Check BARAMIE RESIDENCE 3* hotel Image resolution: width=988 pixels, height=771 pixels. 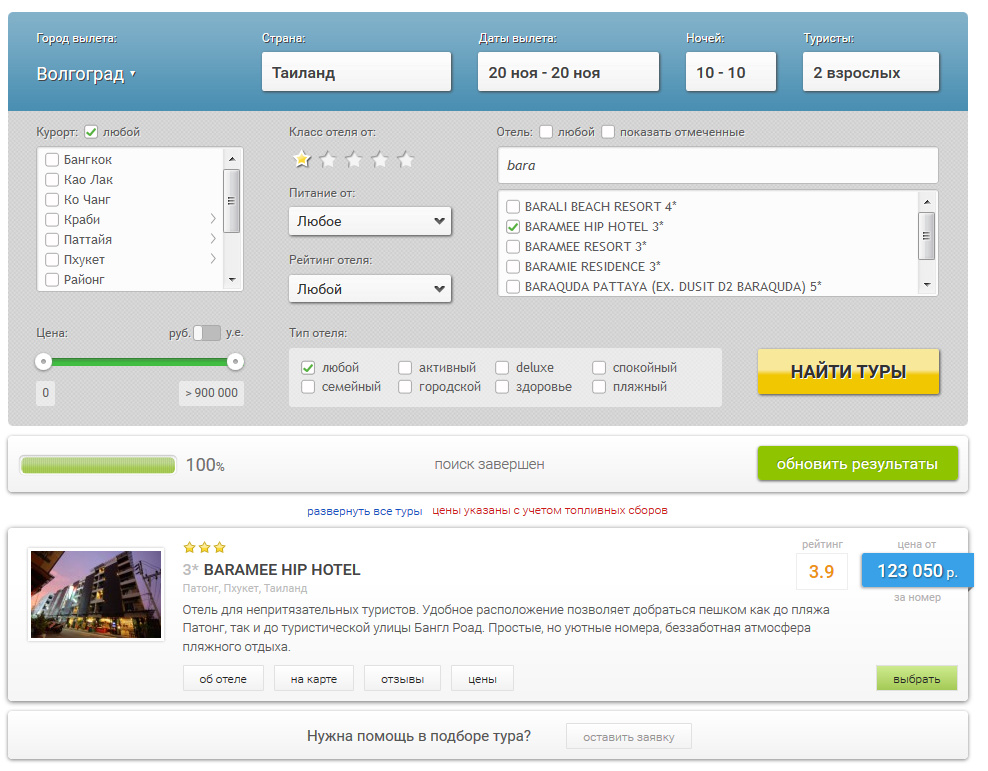click(513, 266)
